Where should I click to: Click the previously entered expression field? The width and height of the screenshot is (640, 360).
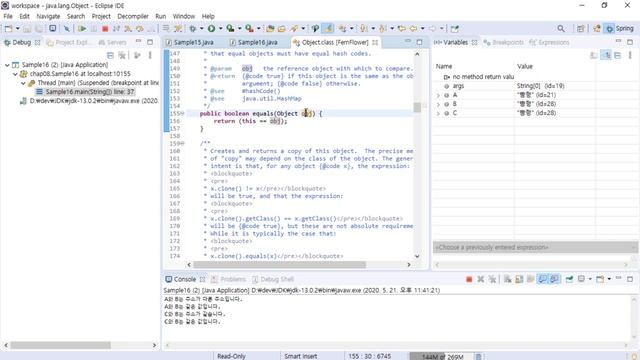coord(535,247)
